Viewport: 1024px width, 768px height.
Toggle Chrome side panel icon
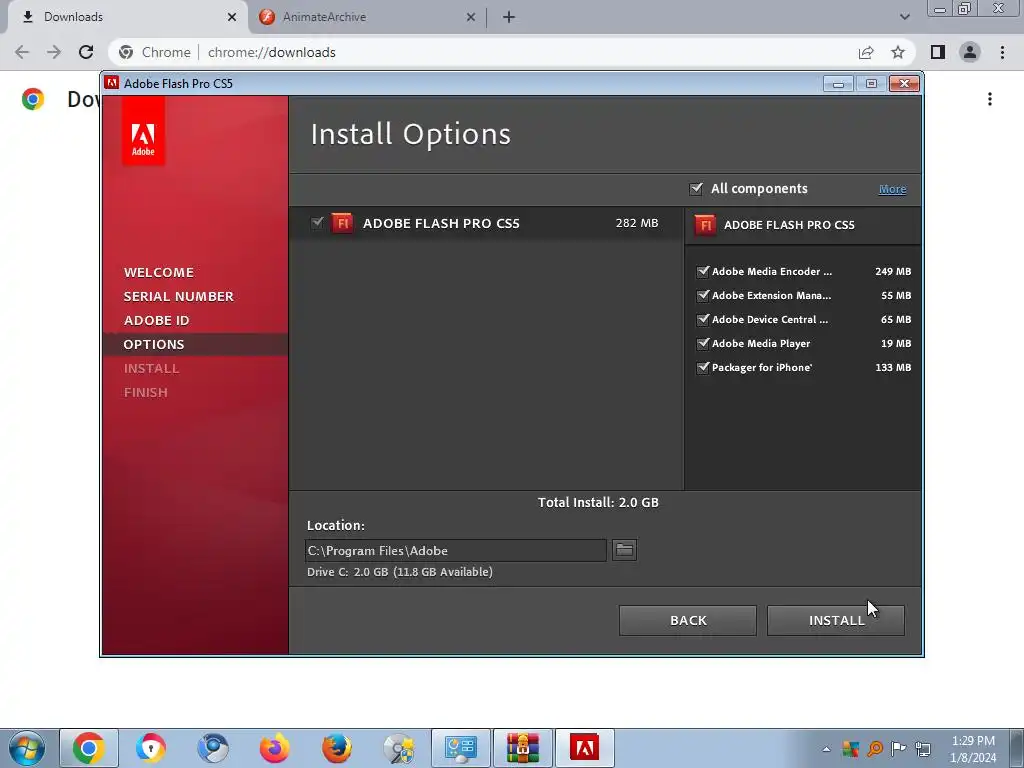tap(938, 52)
